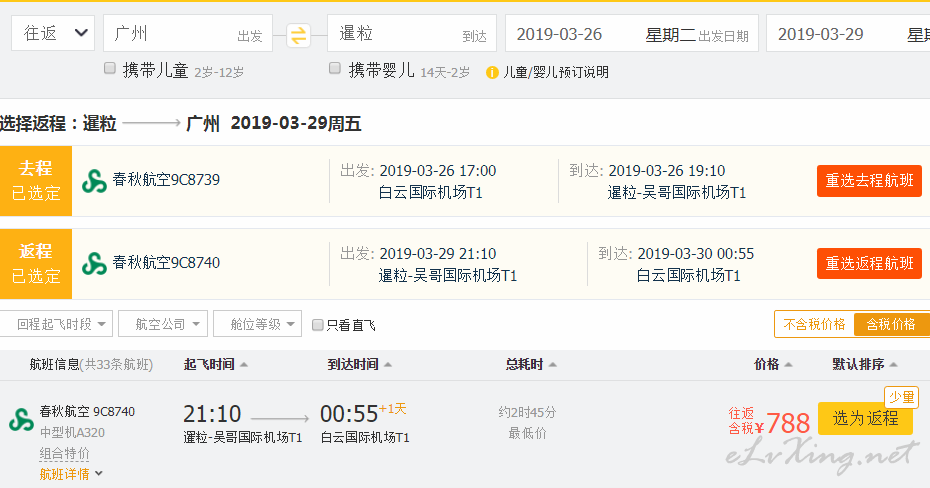Toggle the 只看直飞 direct-only checkbox
Image resolution: width=930 pixels, height=488 pixels.
point(317,325)
